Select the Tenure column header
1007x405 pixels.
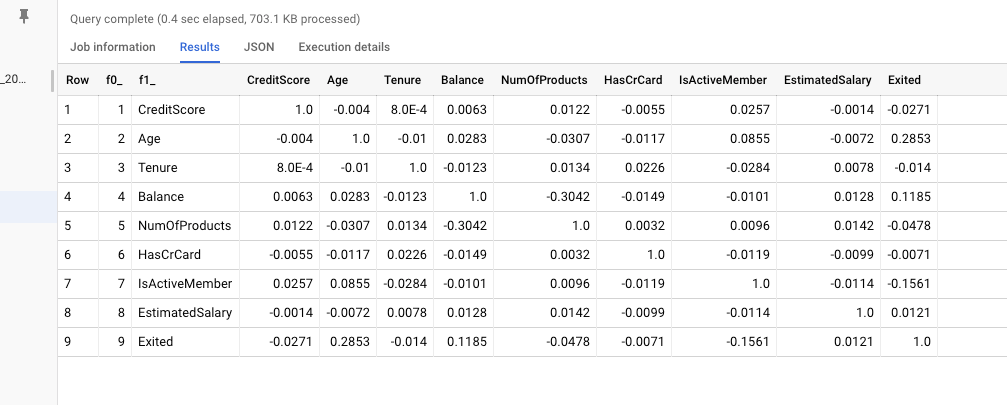coord(402,80)
